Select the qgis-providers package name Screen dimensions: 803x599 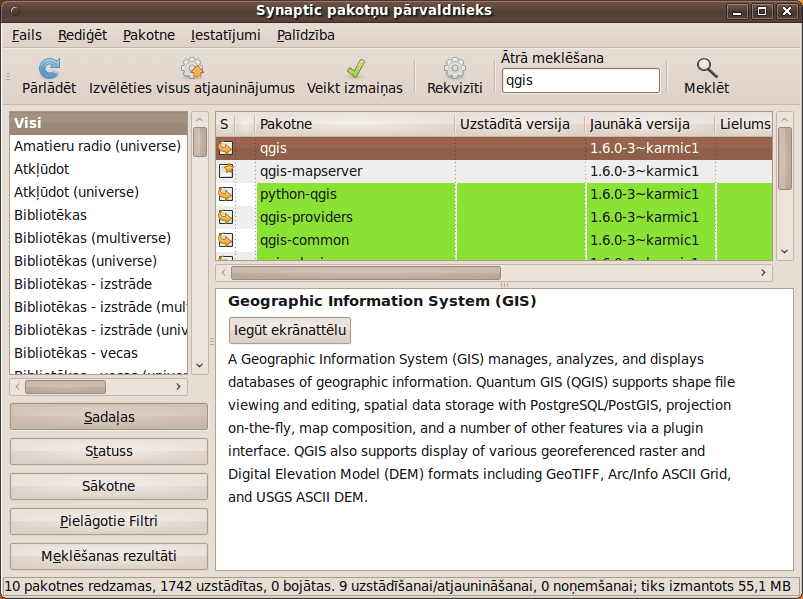(x=306, y=217)
